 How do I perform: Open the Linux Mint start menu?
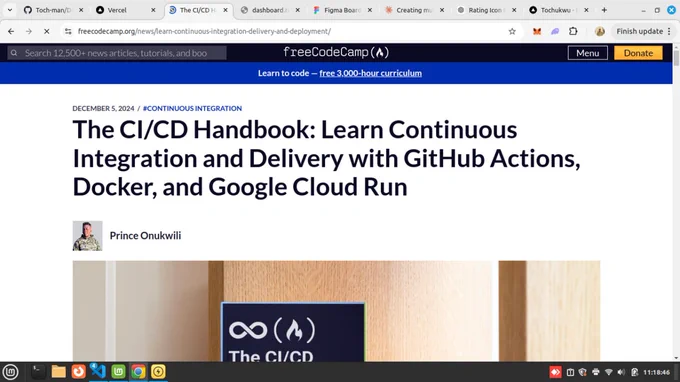point(10,372)
